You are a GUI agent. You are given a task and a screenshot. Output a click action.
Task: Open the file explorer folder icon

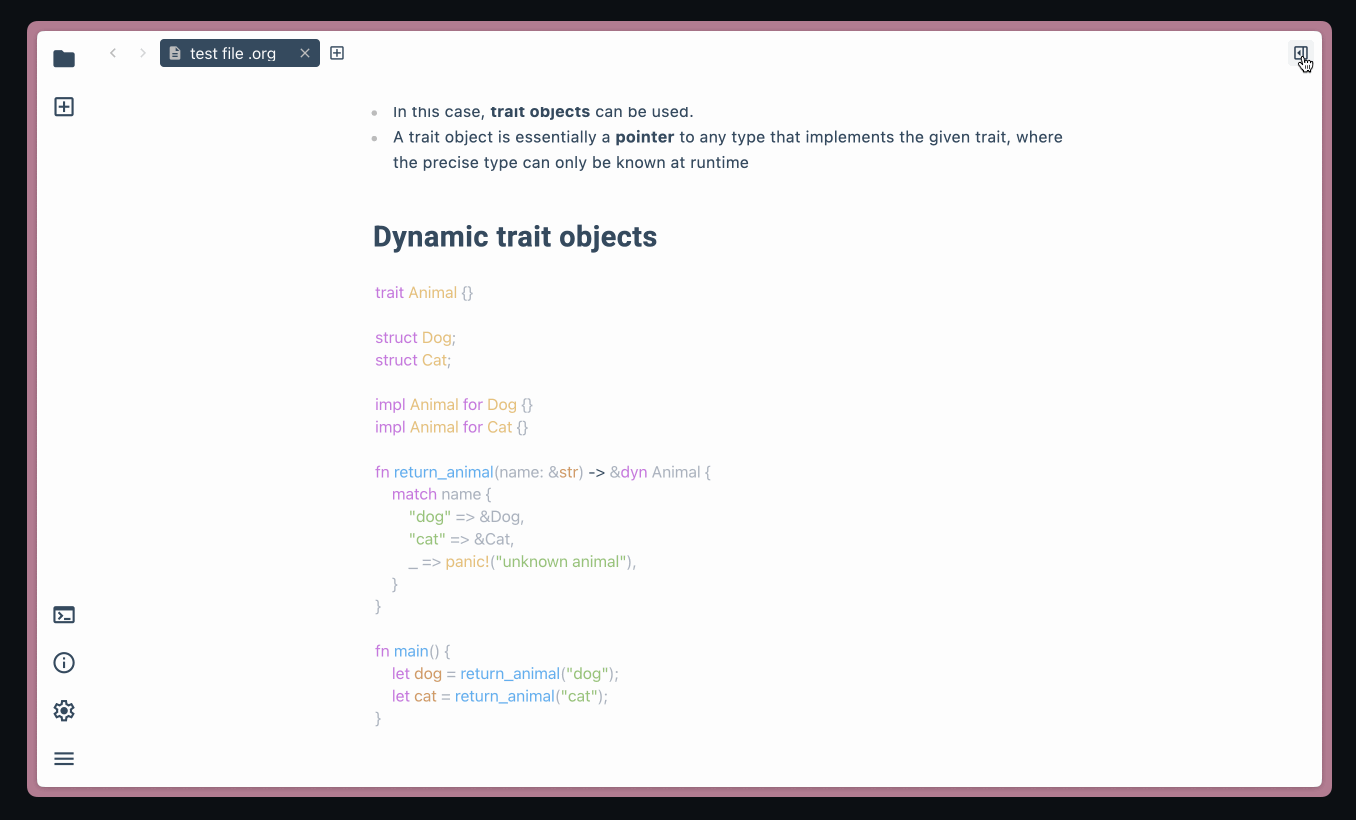coord(64,59)
